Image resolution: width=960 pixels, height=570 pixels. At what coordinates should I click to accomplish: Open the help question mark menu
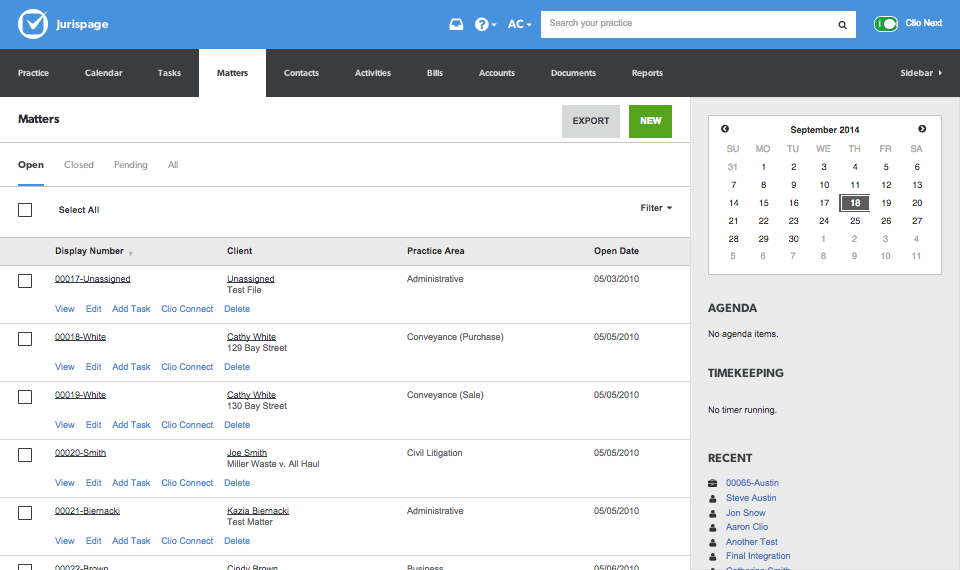click(486, 24)
